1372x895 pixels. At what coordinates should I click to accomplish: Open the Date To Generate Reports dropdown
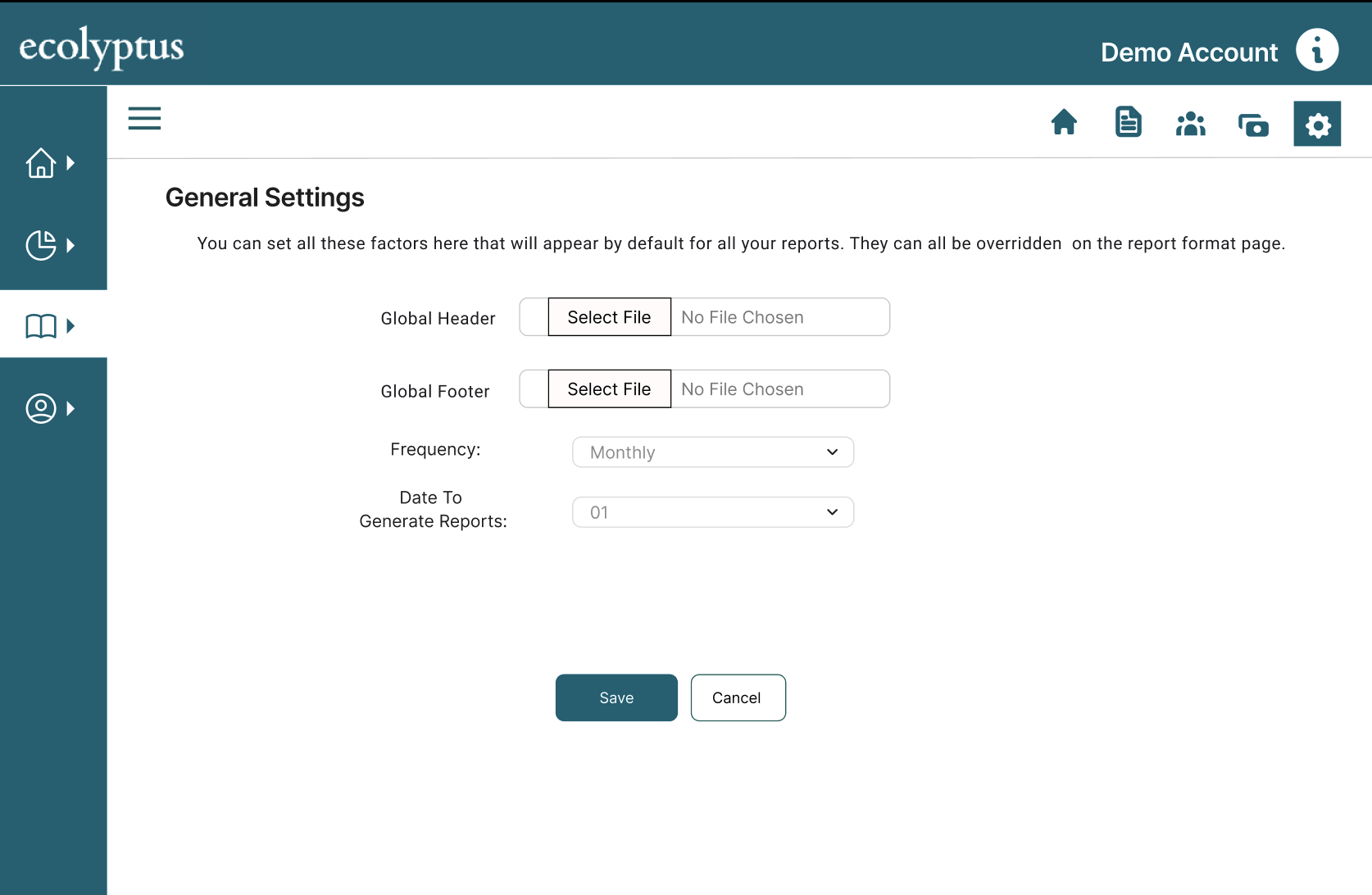coord(712,511)
